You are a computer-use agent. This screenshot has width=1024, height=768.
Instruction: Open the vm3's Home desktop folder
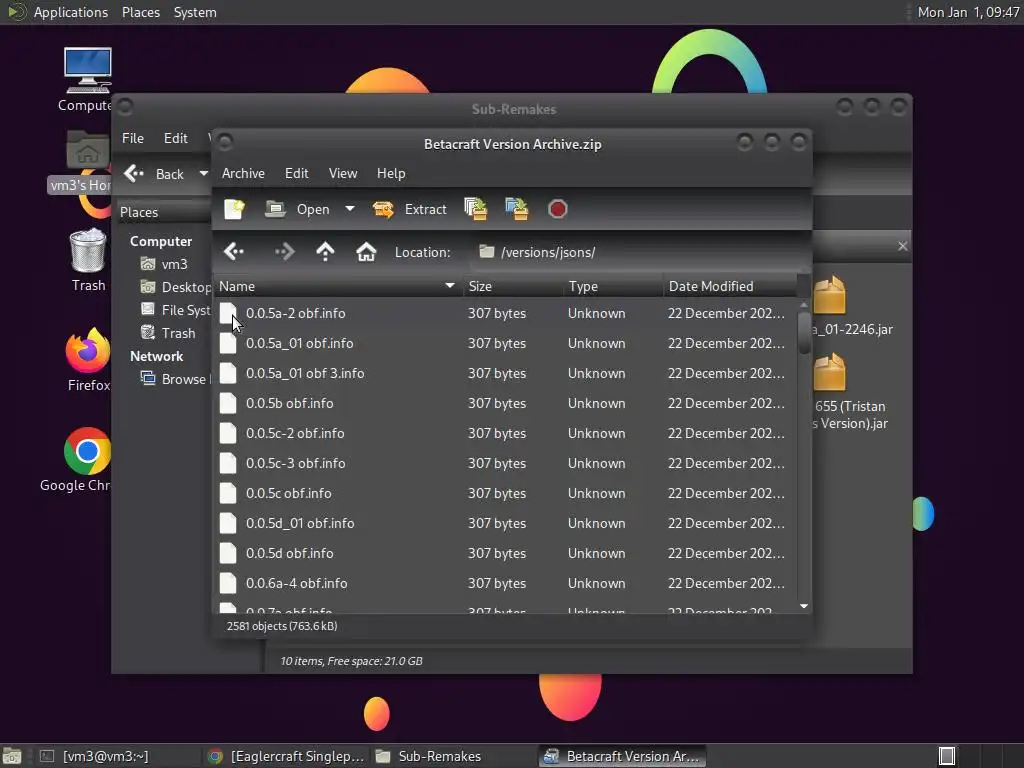pyautogui.click(x=88, y=152)
